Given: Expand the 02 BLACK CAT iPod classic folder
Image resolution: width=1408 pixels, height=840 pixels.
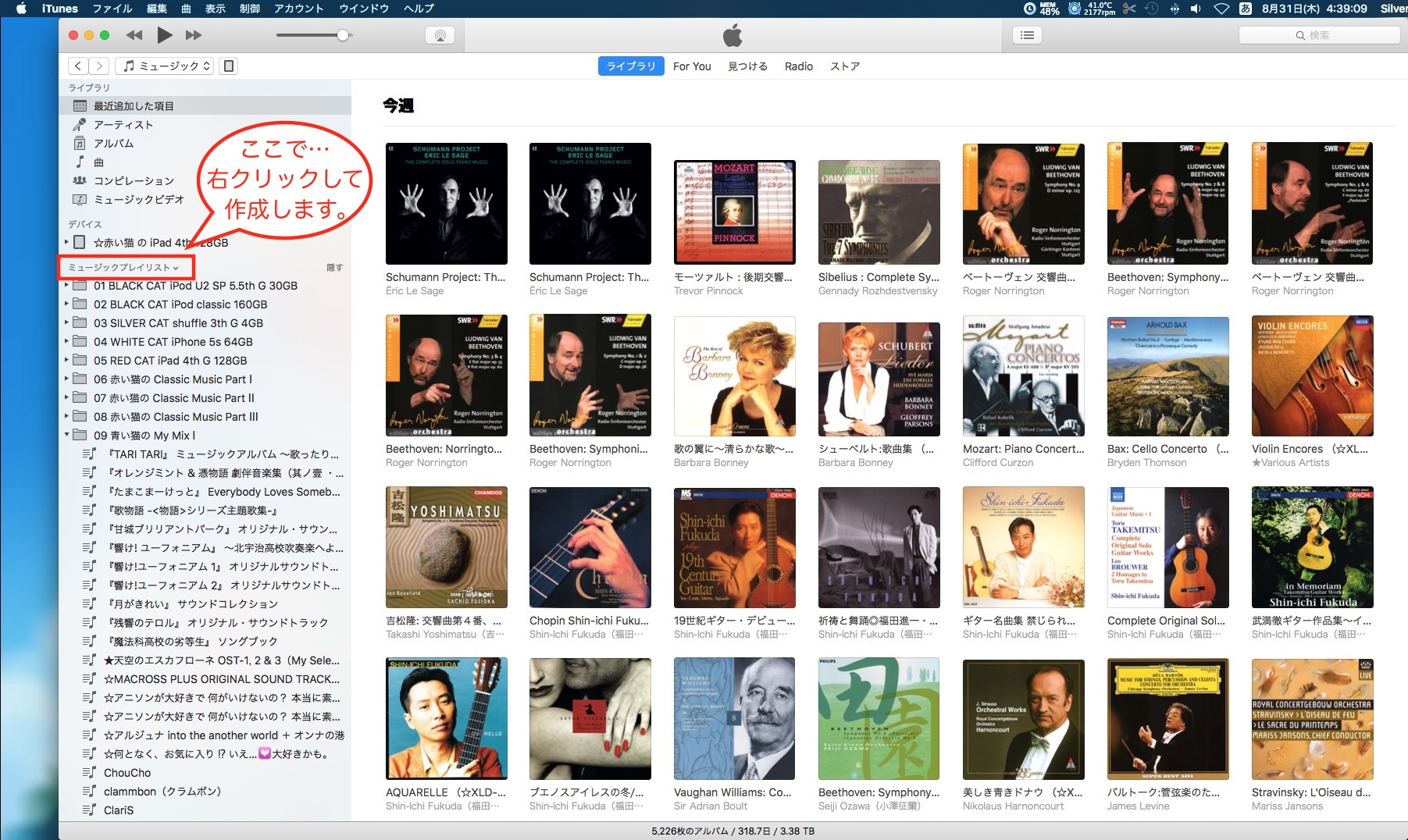Looking at the screenshot, I should click(x=66, y=304).
